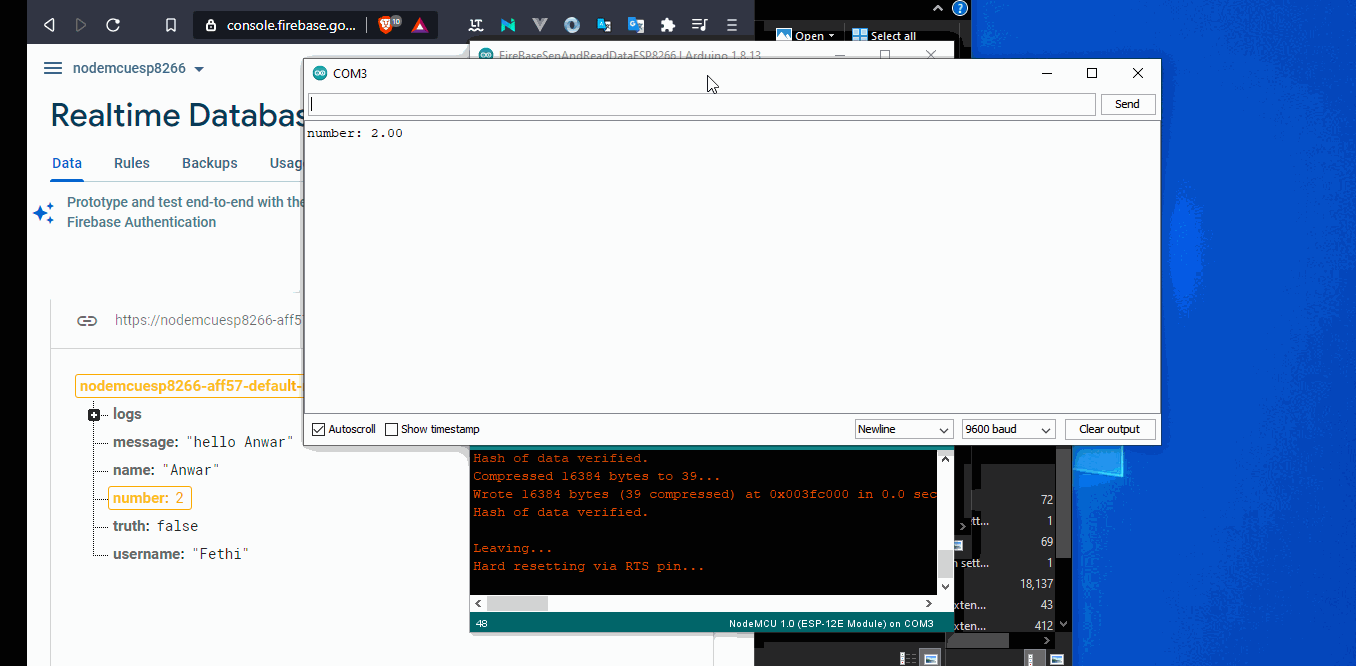This screenshot has width=1356, height=666.
Task: Click in the serial monitor input field
Action: pyautogui.click(x=702, y=104)
